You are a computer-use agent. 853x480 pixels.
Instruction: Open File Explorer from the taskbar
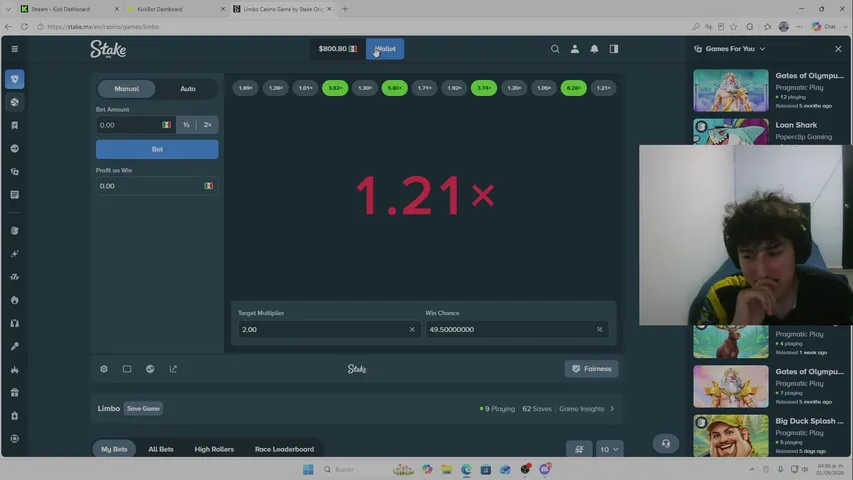tap(447, 469)
